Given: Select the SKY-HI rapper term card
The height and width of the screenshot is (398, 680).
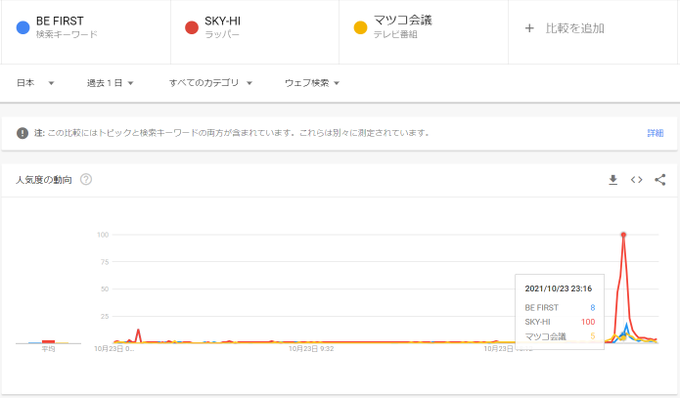Looking at the screenshot, I should pos(255,32).
